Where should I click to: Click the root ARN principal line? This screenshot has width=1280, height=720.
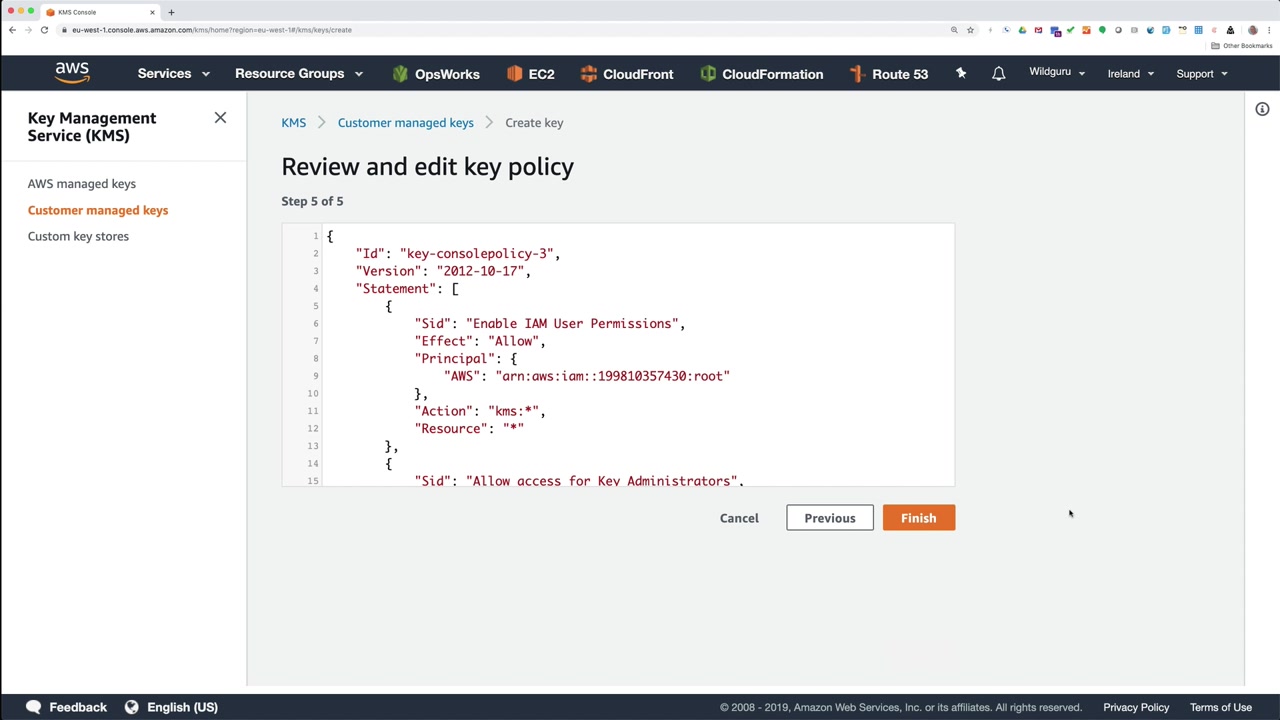(587, 376)
